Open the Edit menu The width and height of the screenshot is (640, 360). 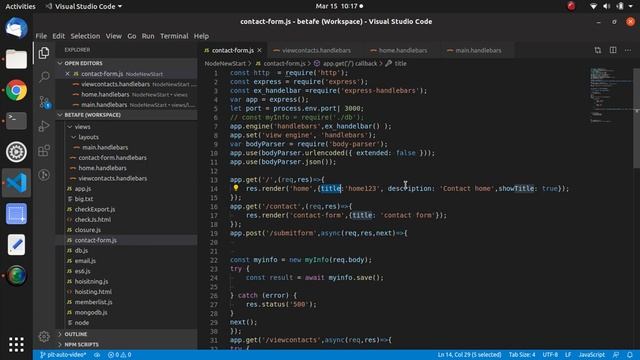[58, 36]
